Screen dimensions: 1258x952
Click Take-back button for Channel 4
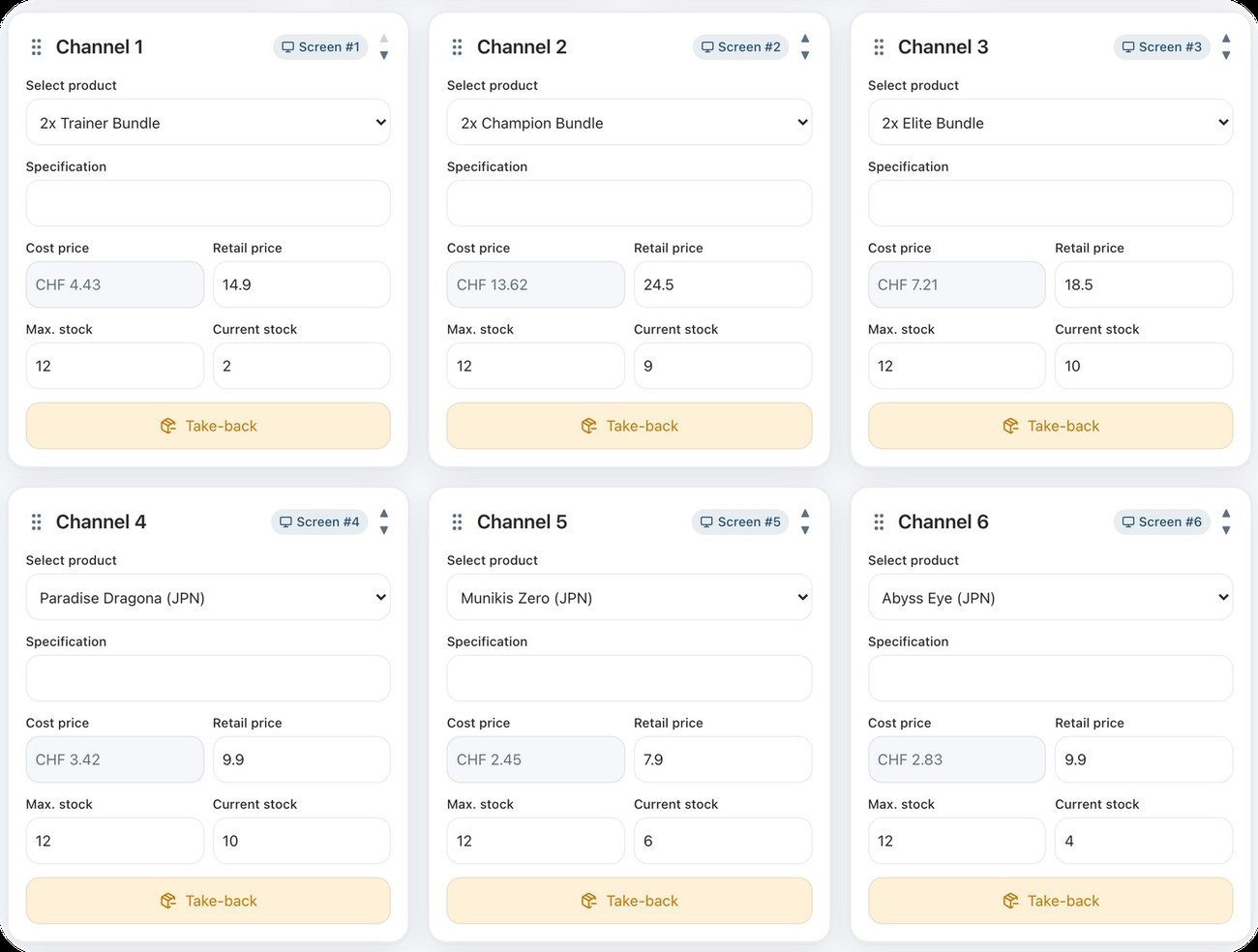[208, 901]
